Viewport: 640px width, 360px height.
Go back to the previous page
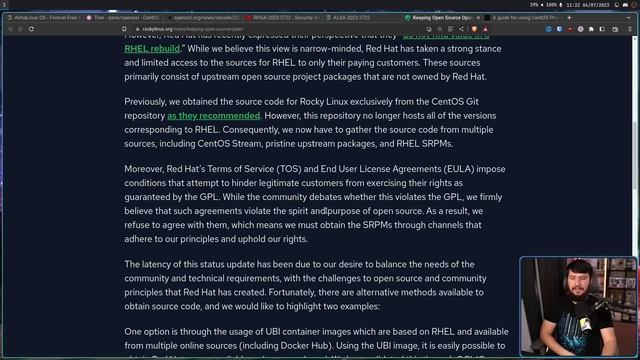point(10,29)
